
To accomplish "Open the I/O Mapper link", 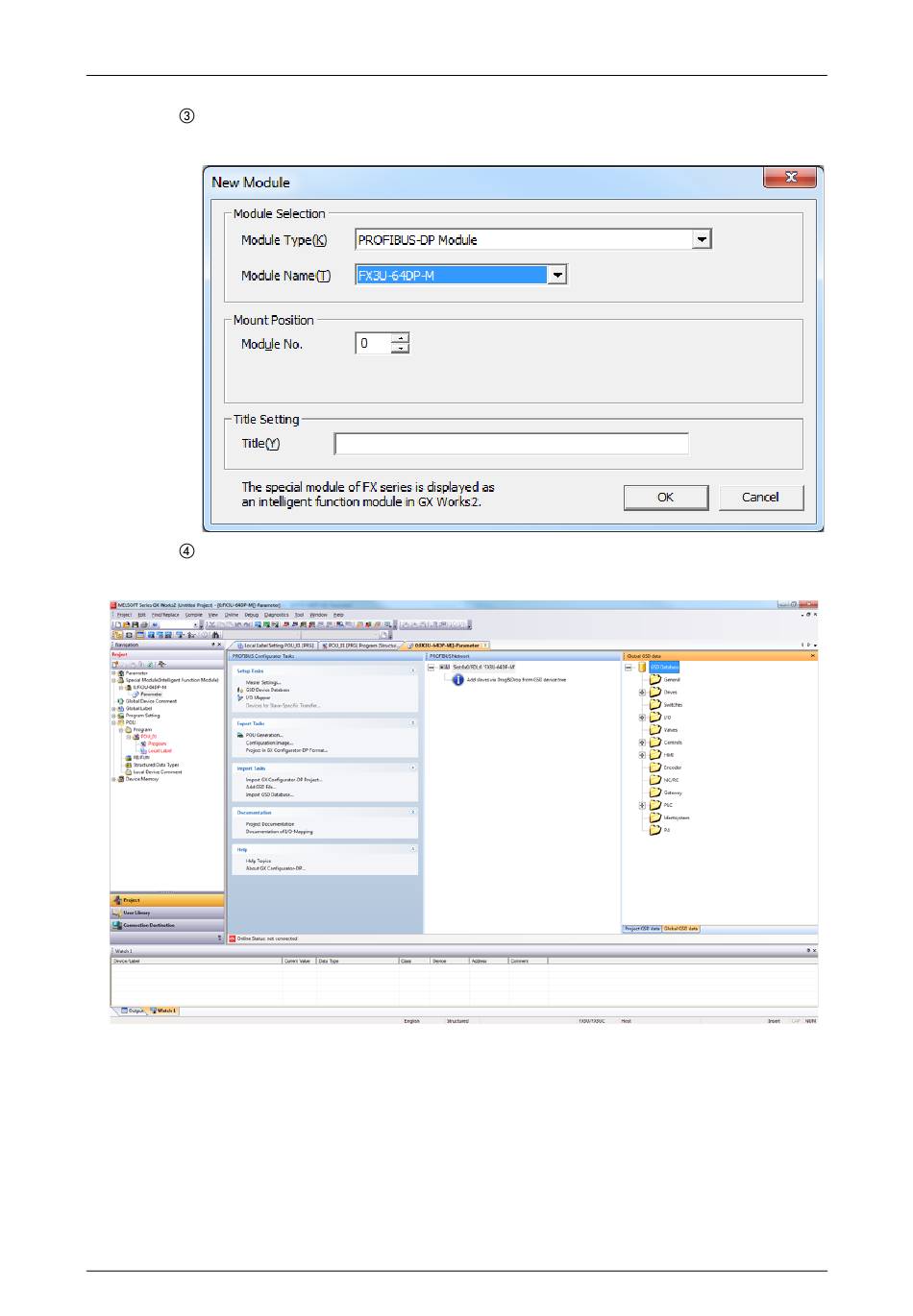I will [x=258, y=697].
